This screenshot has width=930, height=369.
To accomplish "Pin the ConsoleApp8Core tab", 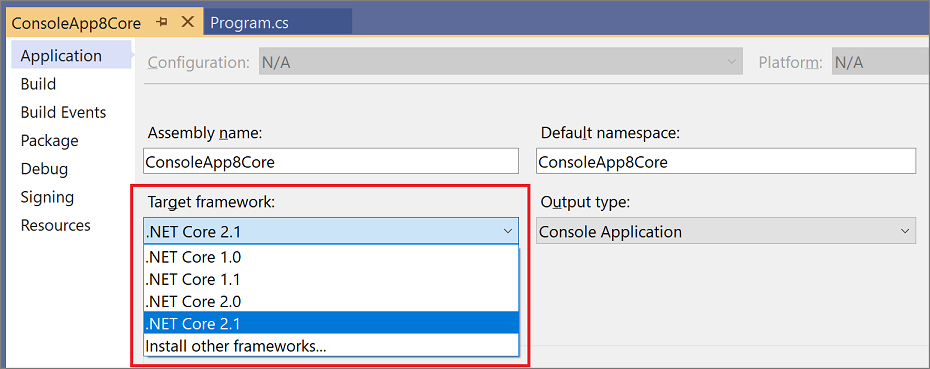I will 162,23.
